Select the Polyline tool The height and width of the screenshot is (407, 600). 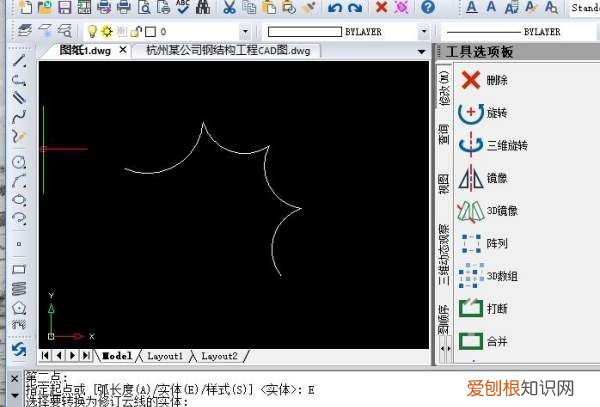click(x=19, y=80)
